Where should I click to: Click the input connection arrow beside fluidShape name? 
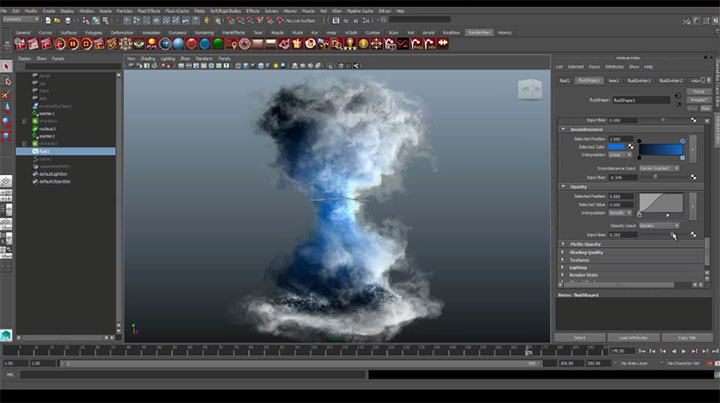click(x=678, y=95)
